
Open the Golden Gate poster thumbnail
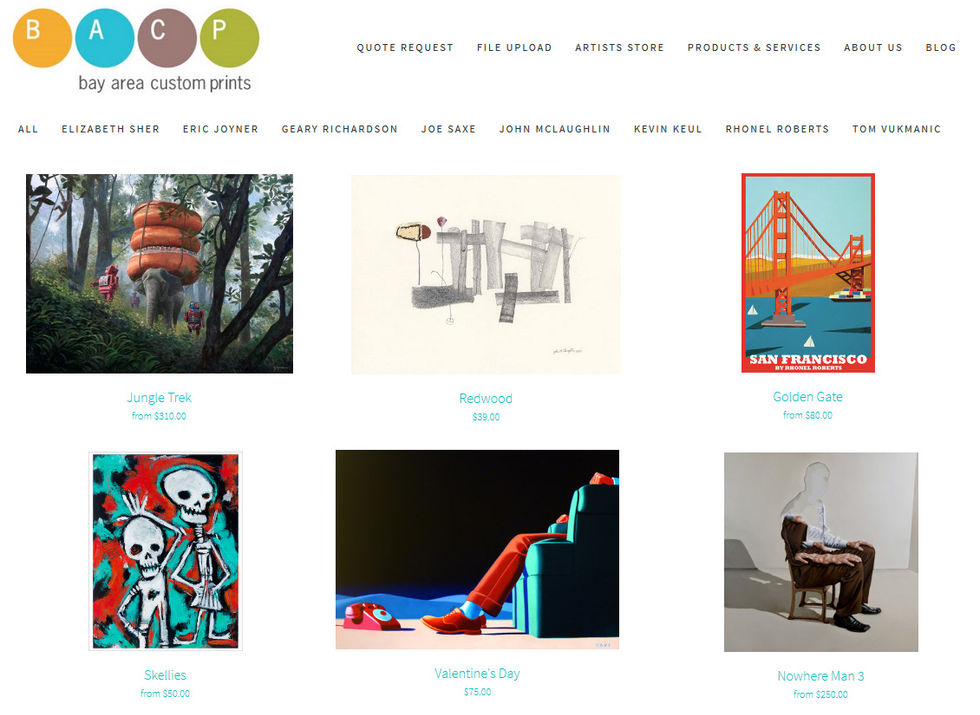(x=808, y=273)
